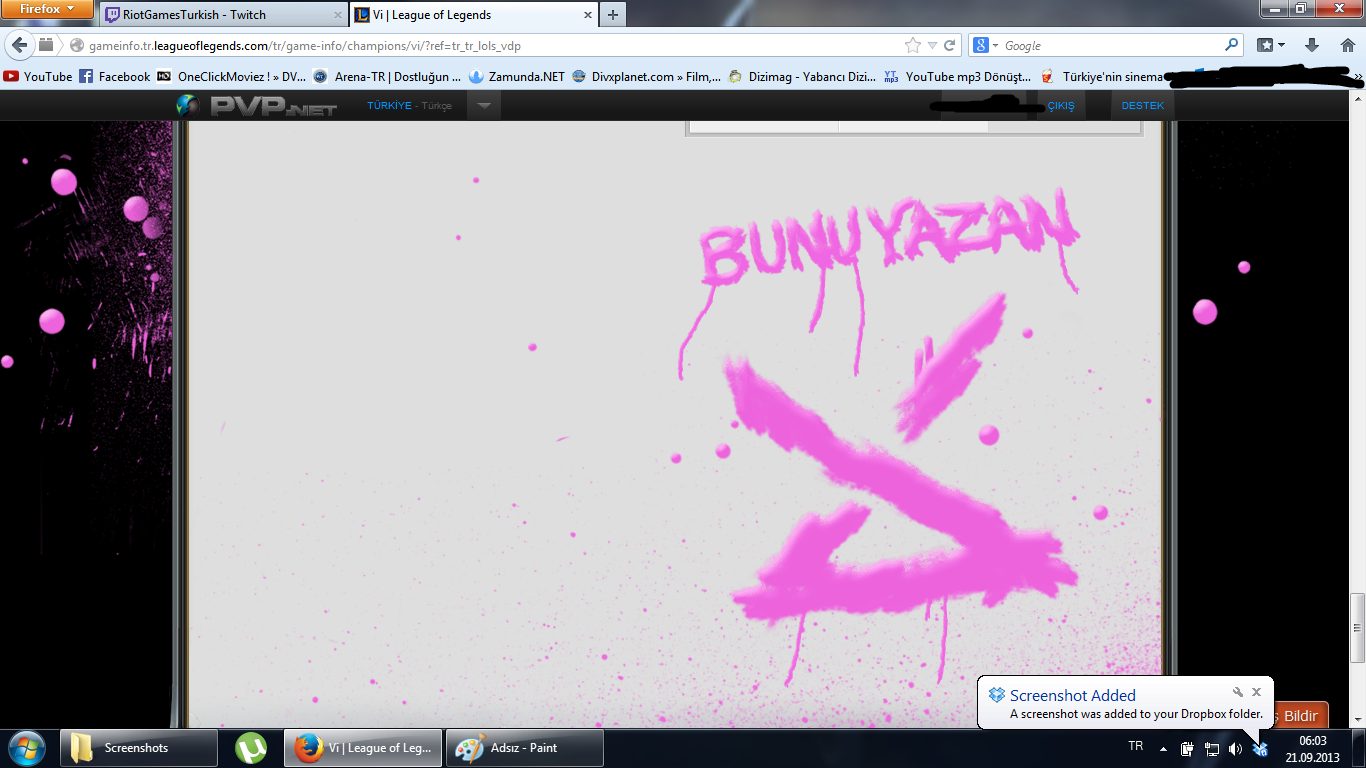This screenshot has width=1366, height=768.
Task: Expand the PVP.net region dropdown arrow
Action: tap(483, 105)
